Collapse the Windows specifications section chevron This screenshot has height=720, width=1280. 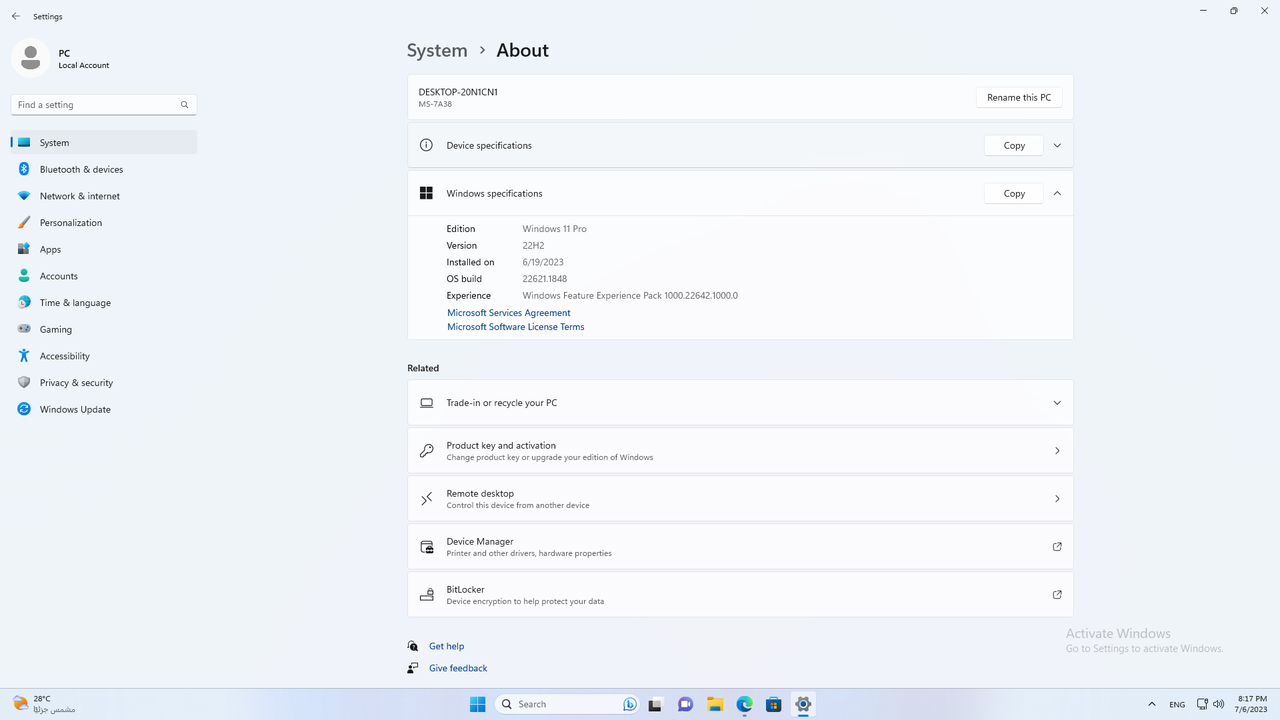tap(1057, 193)
